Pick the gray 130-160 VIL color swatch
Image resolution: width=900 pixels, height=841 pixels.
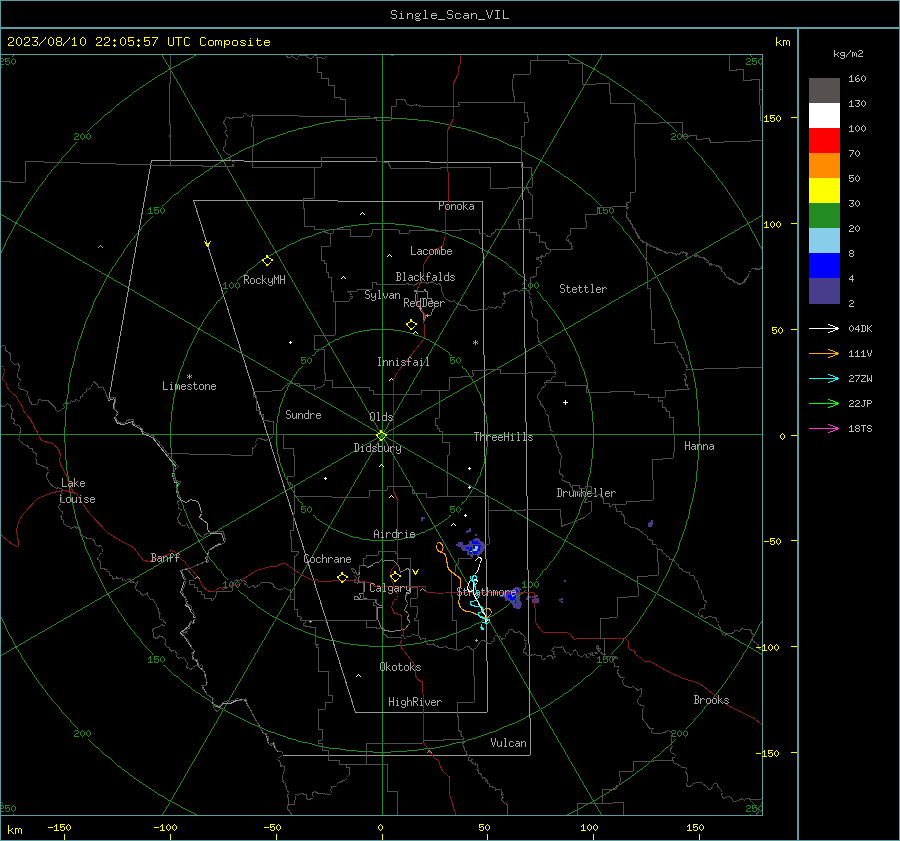(x=824, y=91)
